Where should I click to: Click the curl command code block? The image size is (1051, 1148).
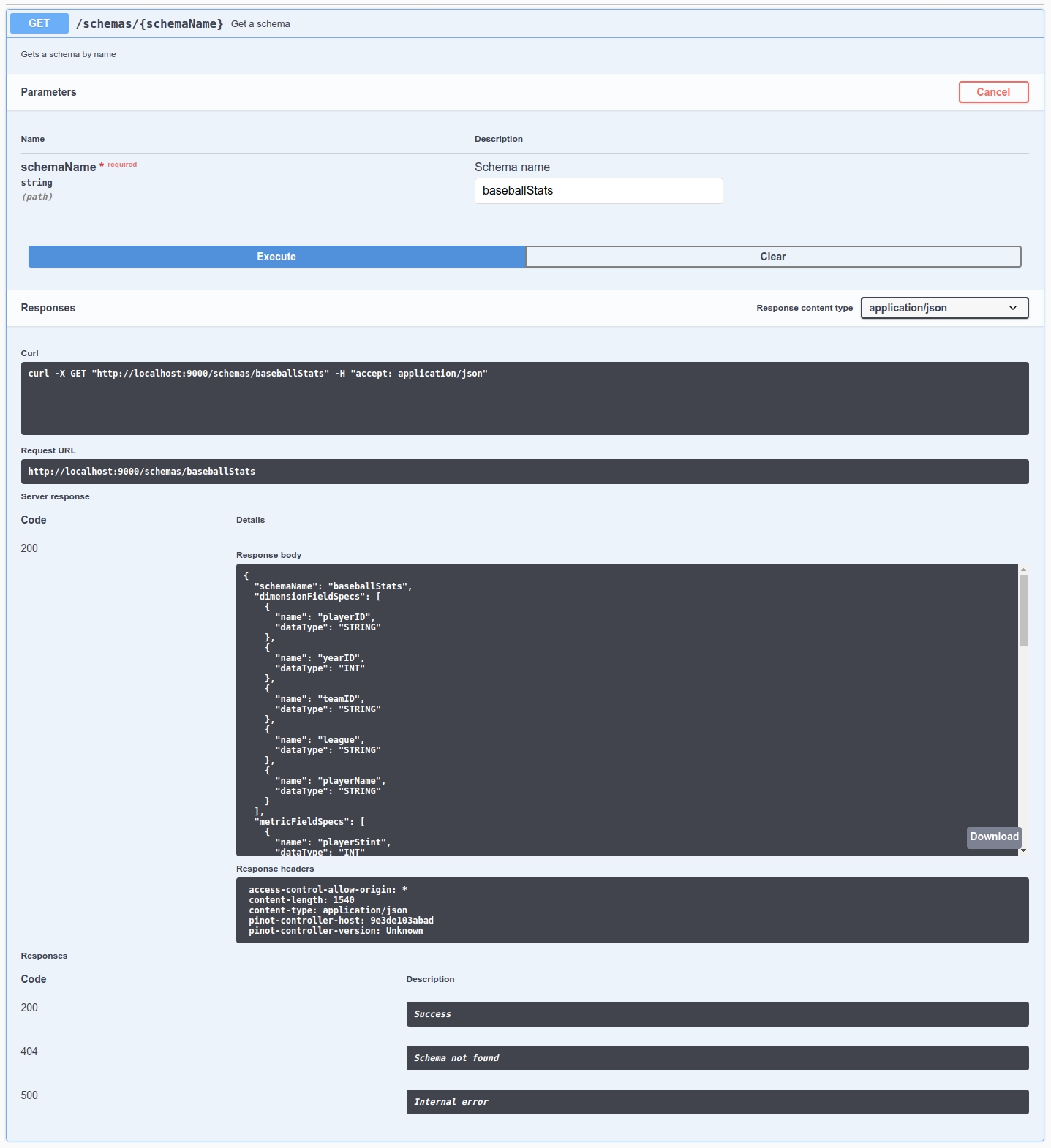[524, 399]
